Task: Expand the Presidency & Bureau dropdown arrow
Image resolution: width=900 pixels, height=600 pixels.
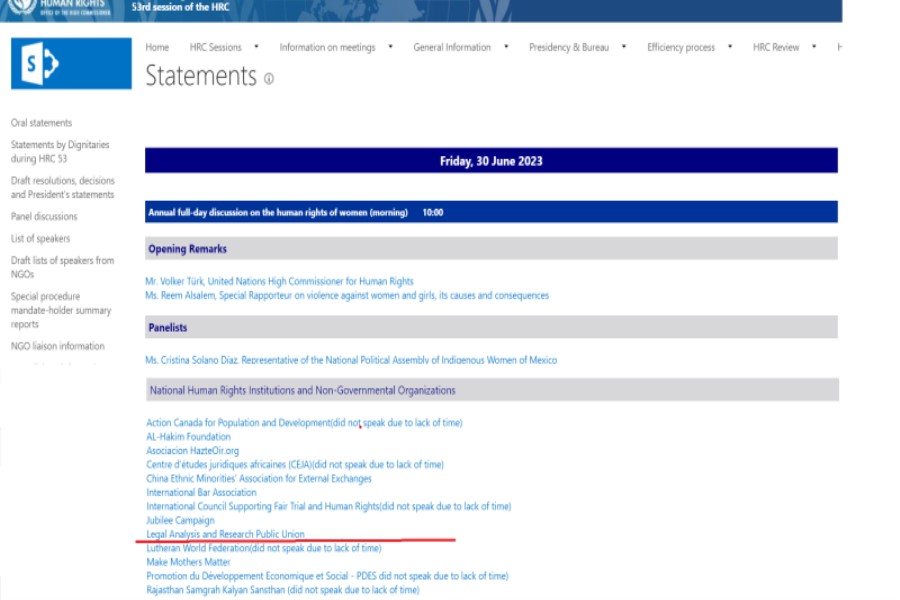Action: (x=624, y=47)
